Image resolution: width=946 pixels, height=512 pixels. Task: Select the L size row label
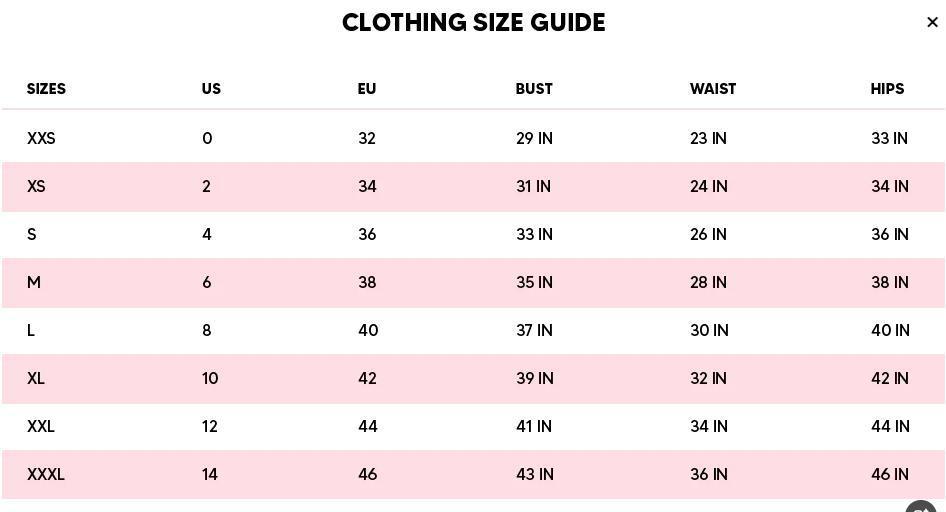pos(31,330)
